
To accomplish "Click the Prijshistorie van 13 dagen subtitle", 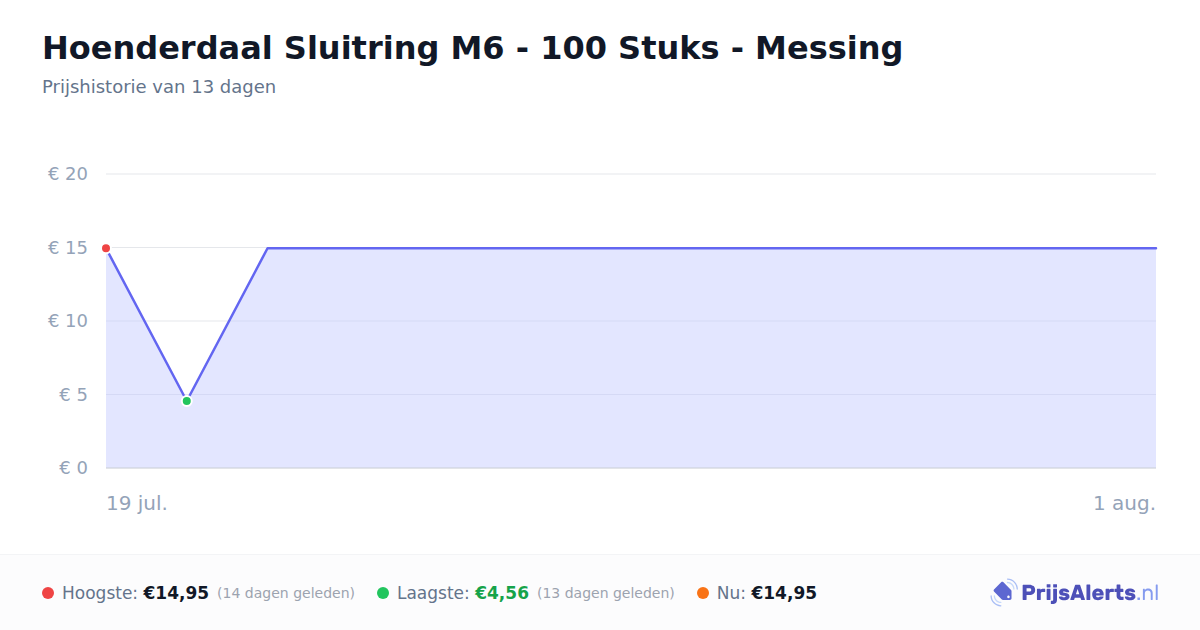I will tap(159, 87).
